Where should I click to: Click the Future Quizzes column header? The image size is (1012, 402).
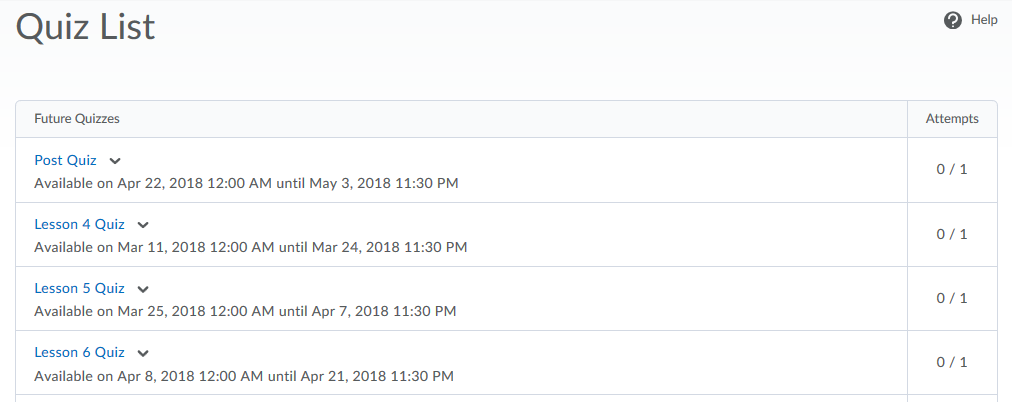77,119
